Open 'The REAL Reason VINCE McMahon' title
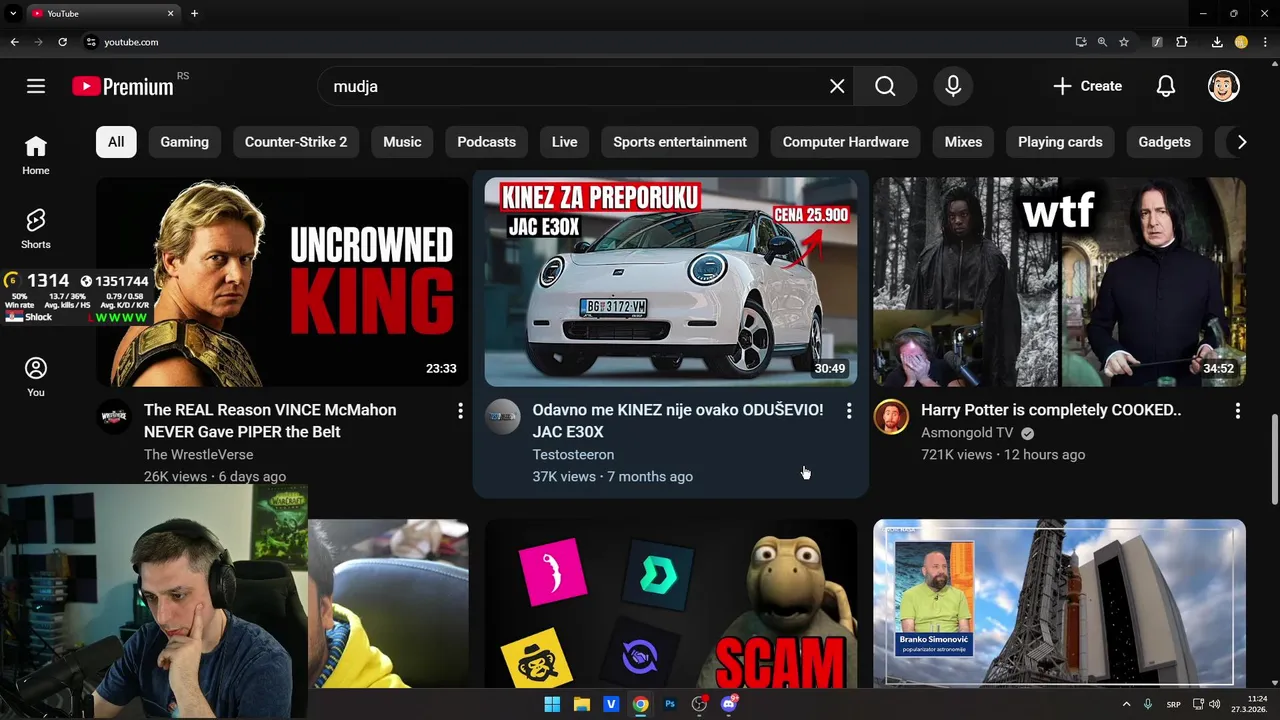 coord(270,421)
